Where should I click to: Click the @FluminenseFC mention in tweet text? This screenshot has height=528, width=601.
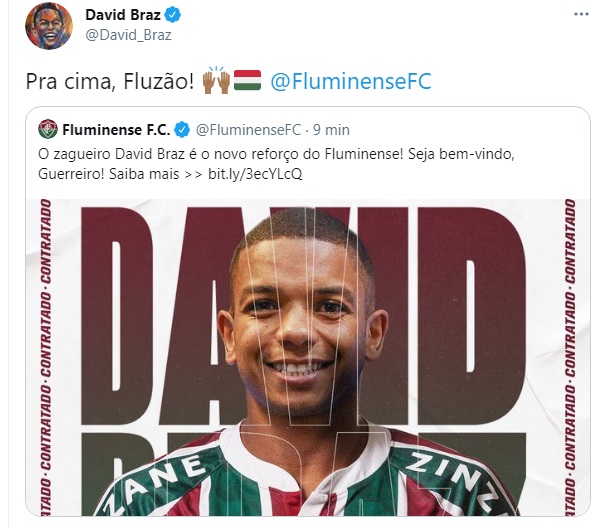point(351,81)
